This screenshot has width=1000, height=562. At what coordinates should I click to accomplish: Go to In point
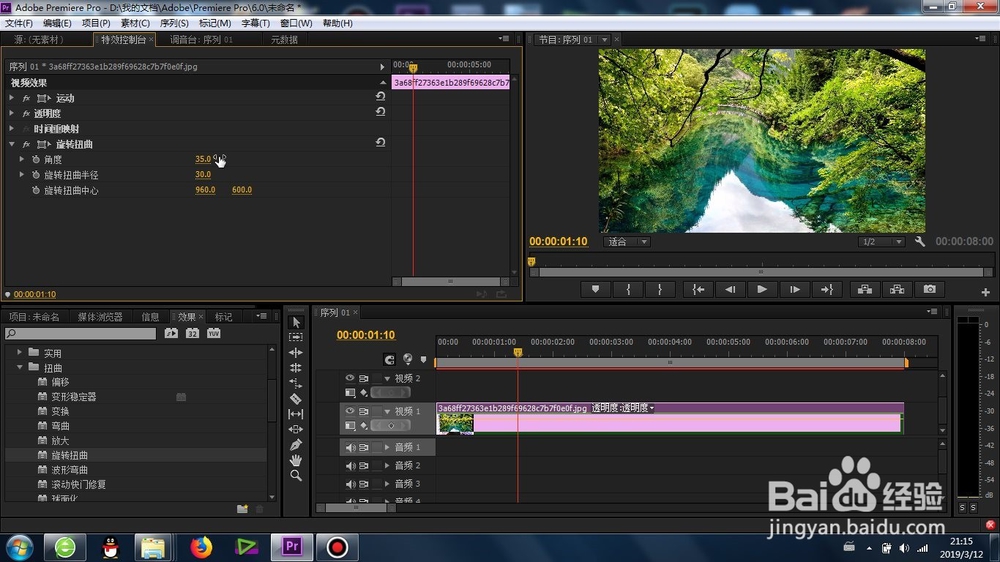pos(698,290)
